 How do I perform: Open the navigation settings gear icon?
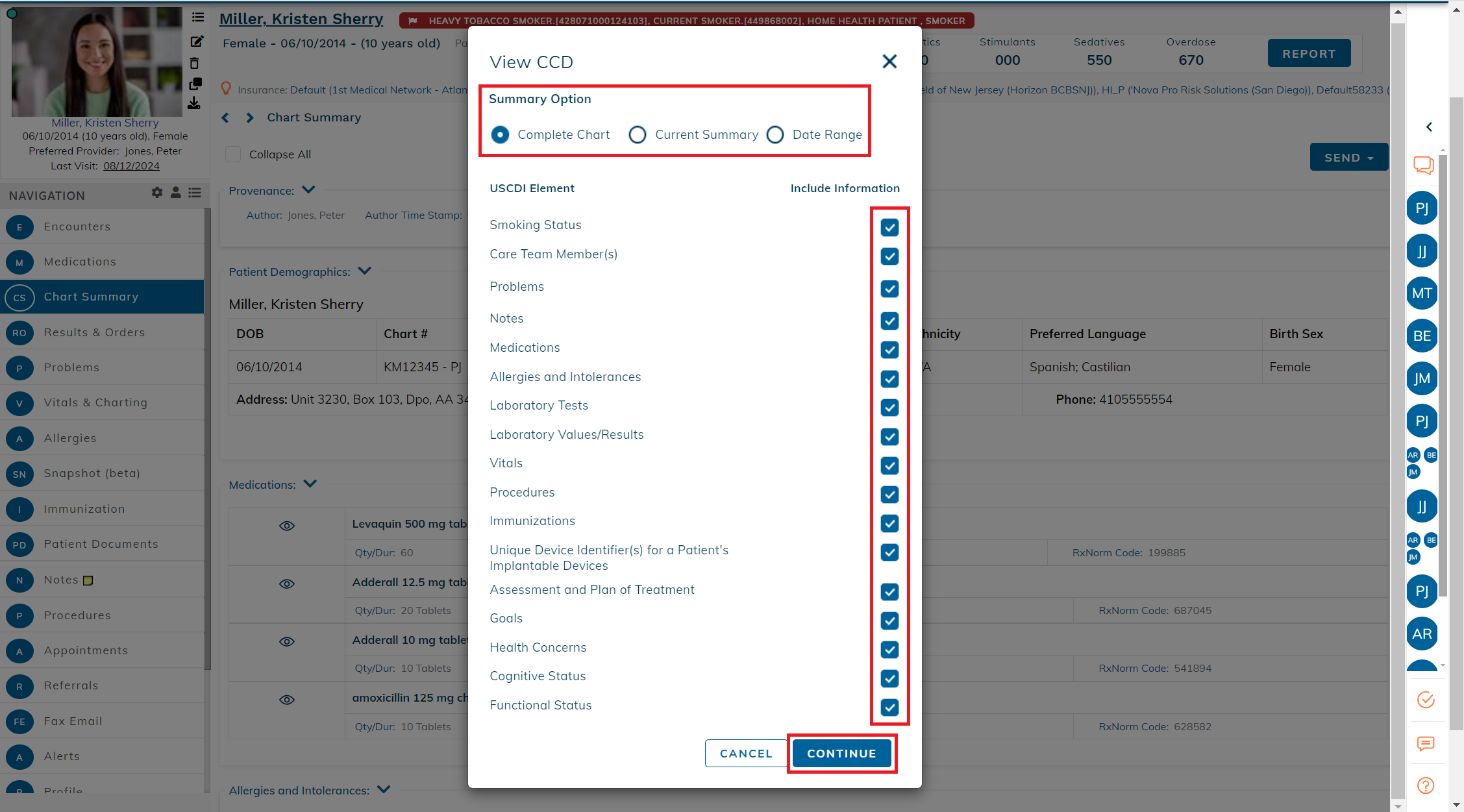tap(157, 193)
